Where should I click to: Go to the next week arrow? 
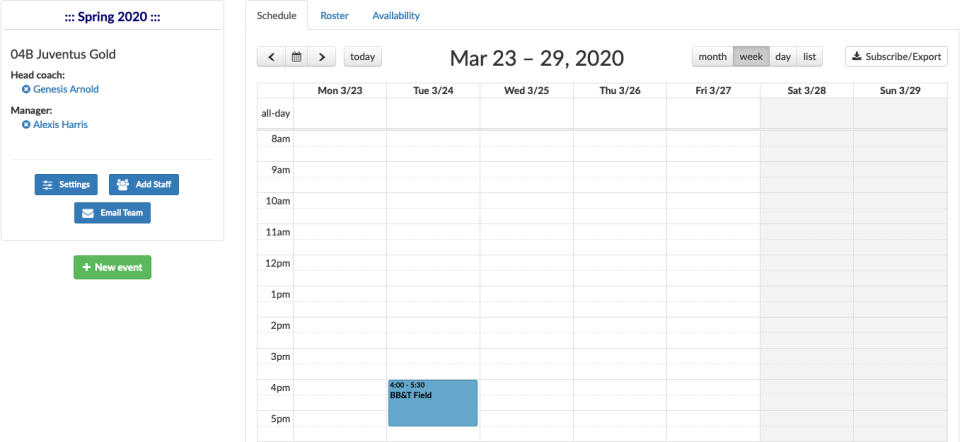tap(321, 57)
